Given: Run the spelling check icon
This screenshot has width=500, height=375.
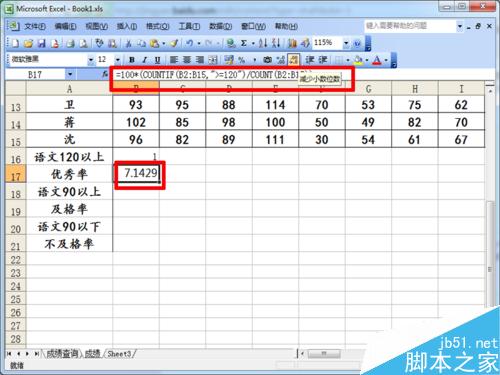Looking at the screenshot, I should (99, 43).
